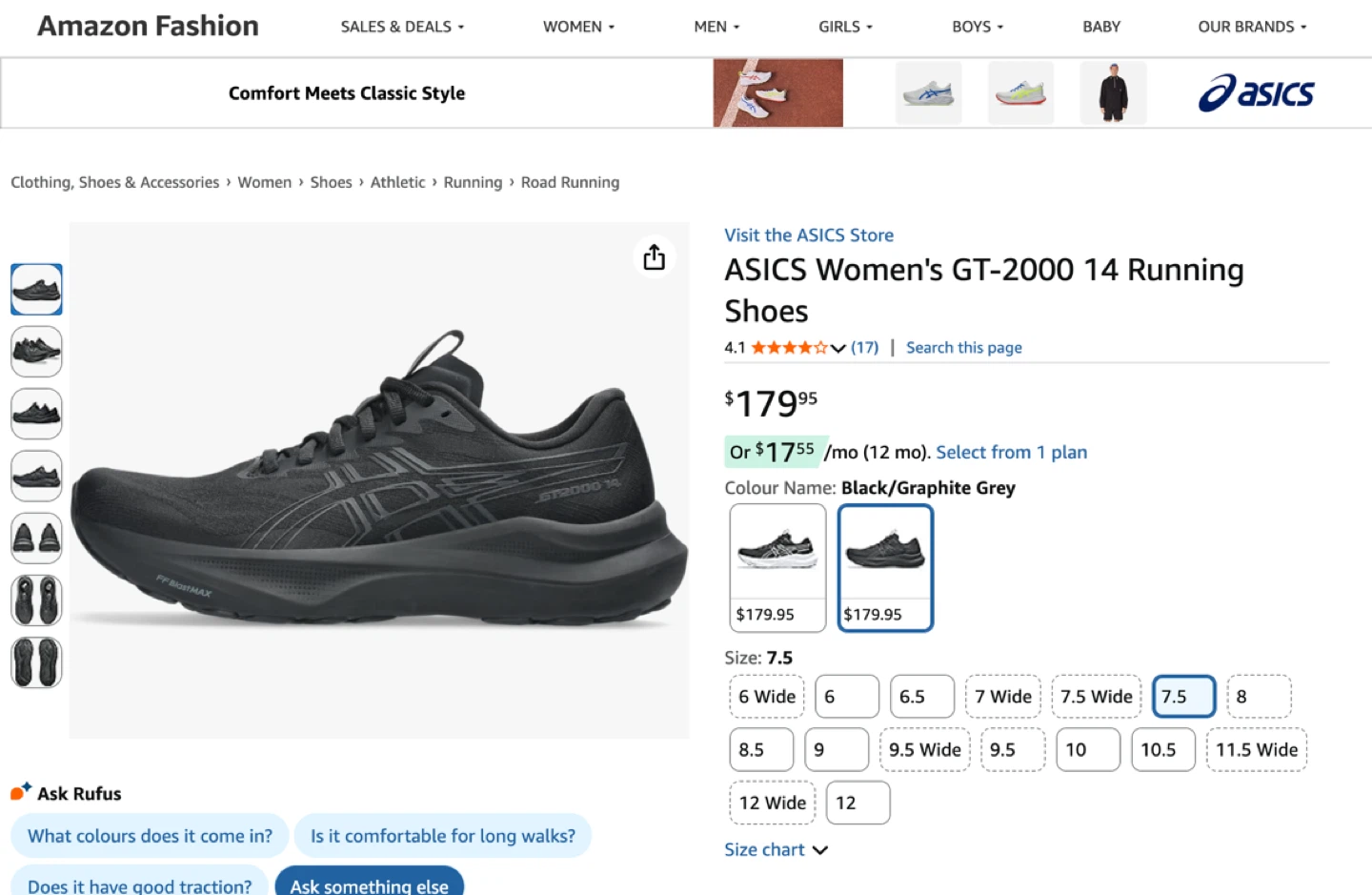Select size 6
The image size is (1372, 895).
847,696
